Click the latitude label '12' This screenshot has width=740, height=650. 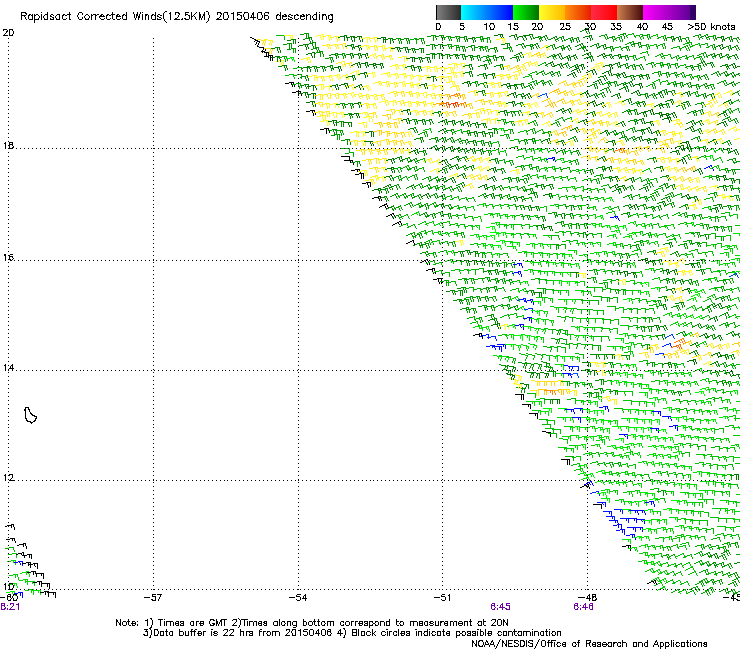8,478
